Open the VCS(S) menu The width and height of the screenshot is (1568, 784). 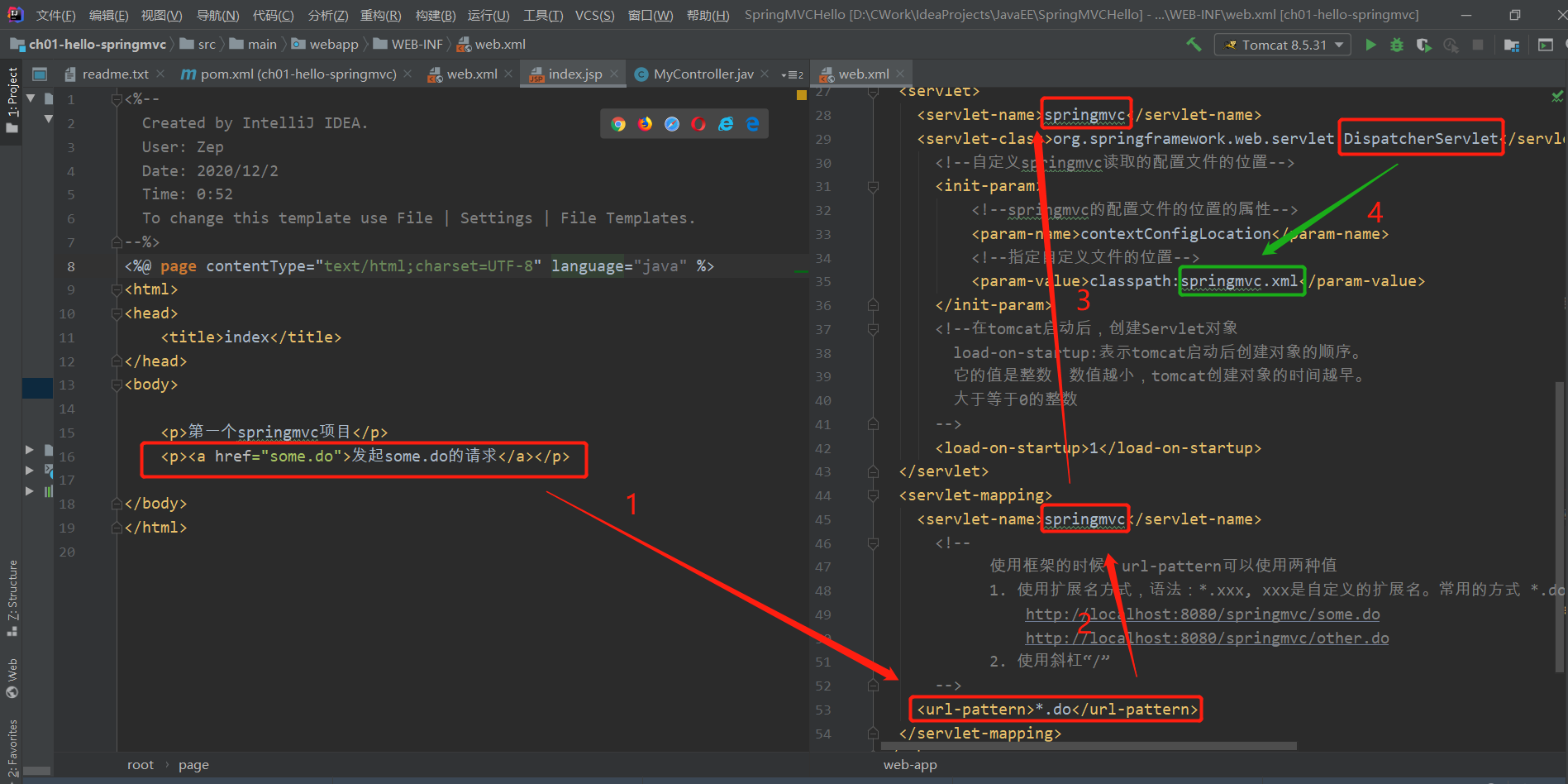[594, 15]
